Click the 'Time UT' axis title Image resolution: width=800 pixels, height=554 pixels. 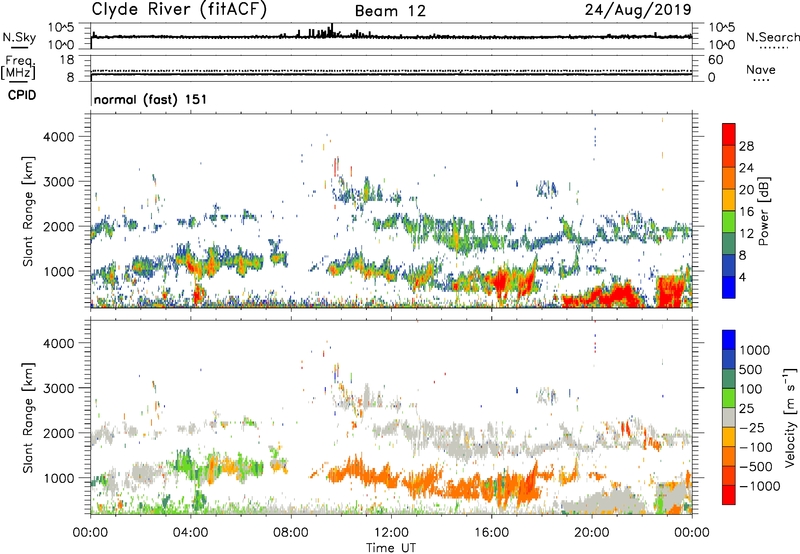click(x=391, y=548)
